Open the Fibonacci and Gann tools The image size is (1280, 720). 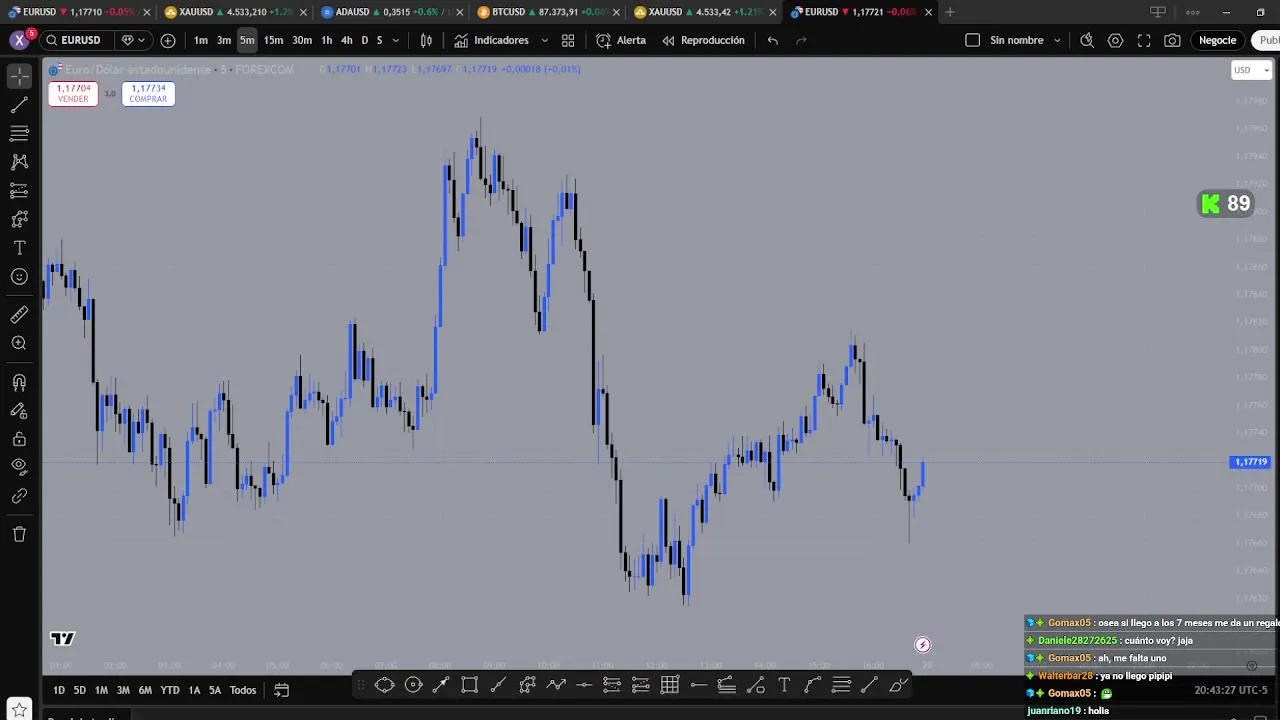(19, 133)
